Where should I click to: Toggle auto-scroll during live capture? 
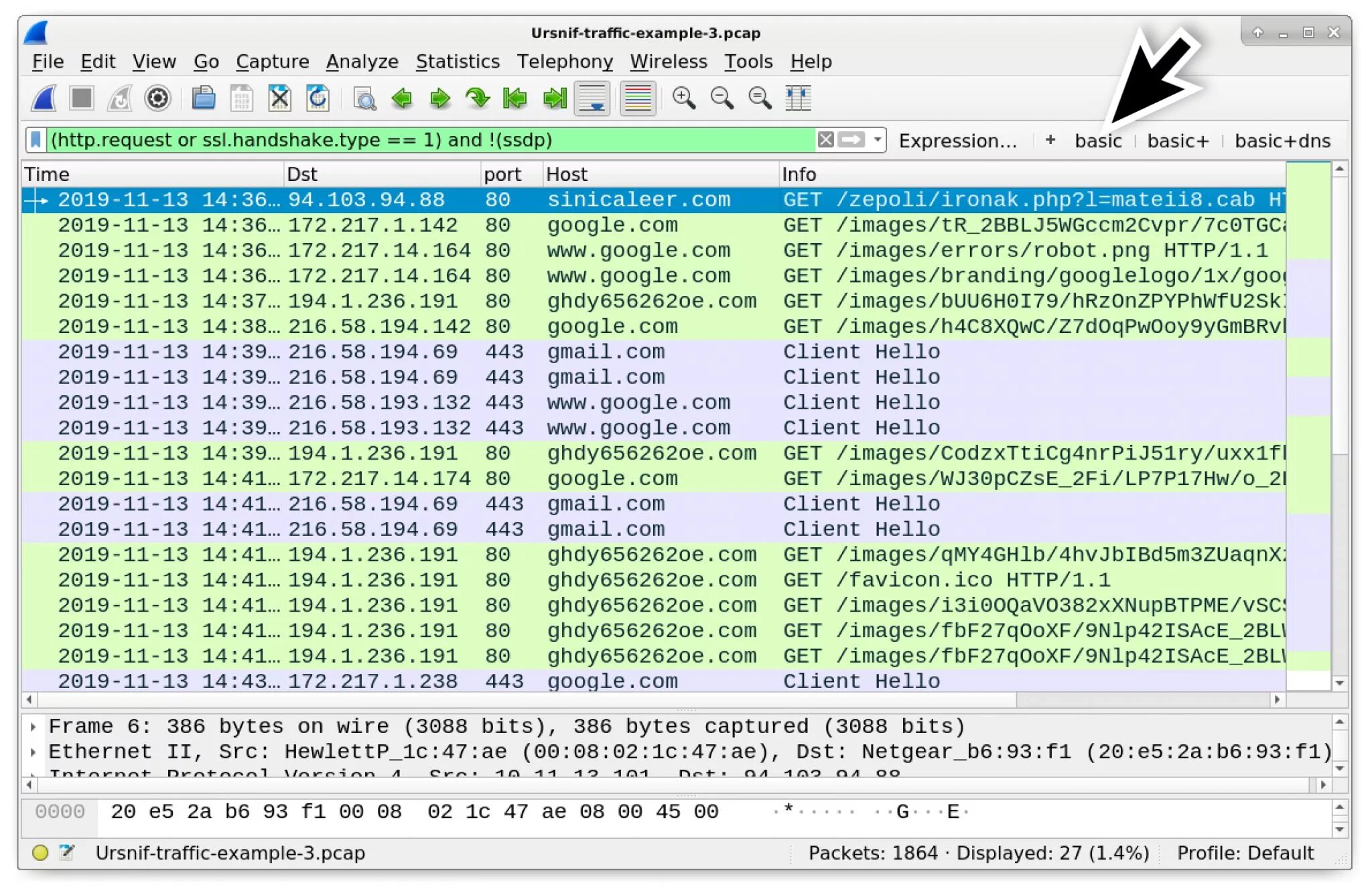[592, 98]
